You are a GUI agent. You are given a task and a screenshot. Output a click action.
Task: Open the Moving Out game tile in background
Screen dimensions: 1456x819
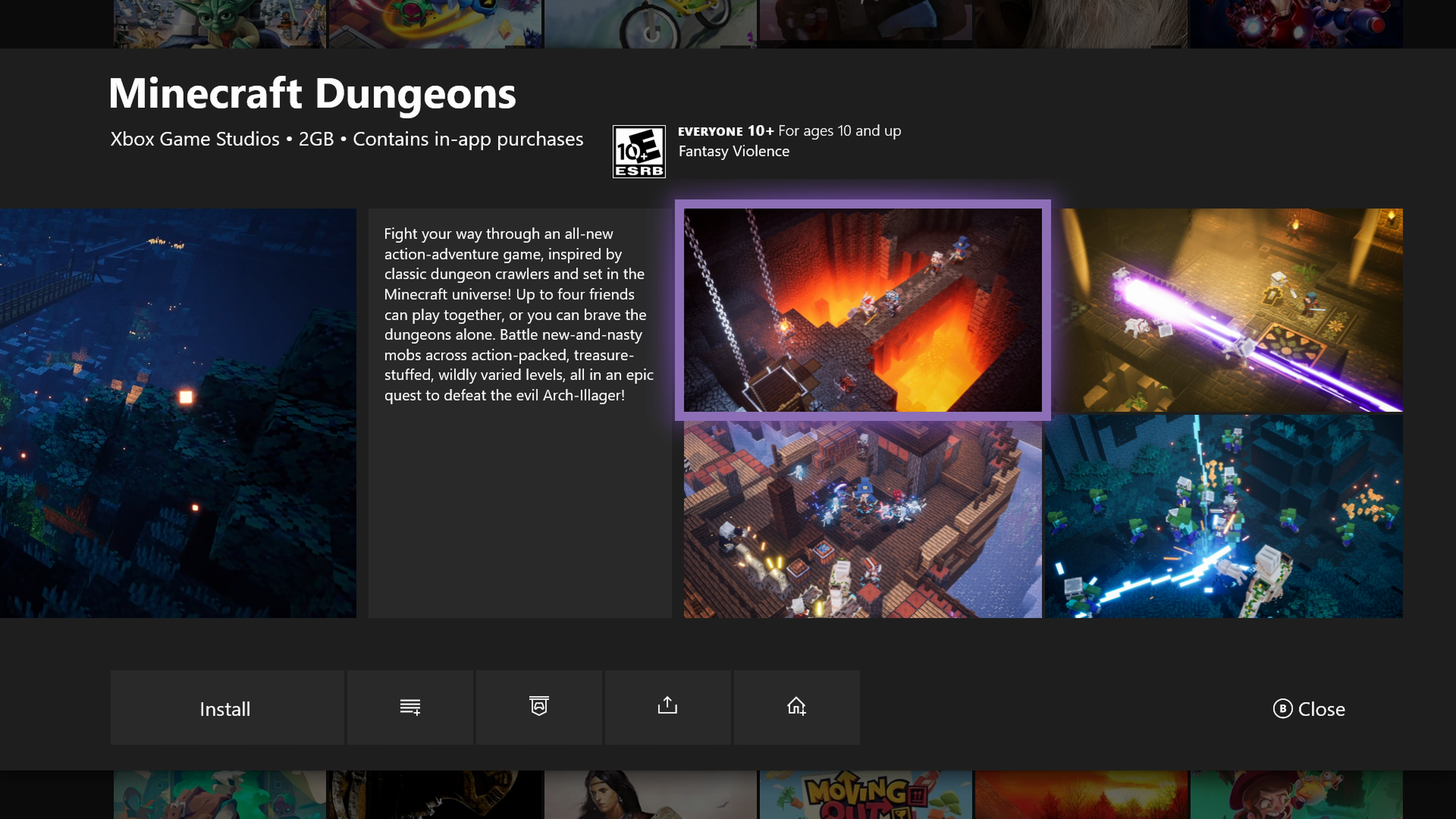tap(865, 795)
